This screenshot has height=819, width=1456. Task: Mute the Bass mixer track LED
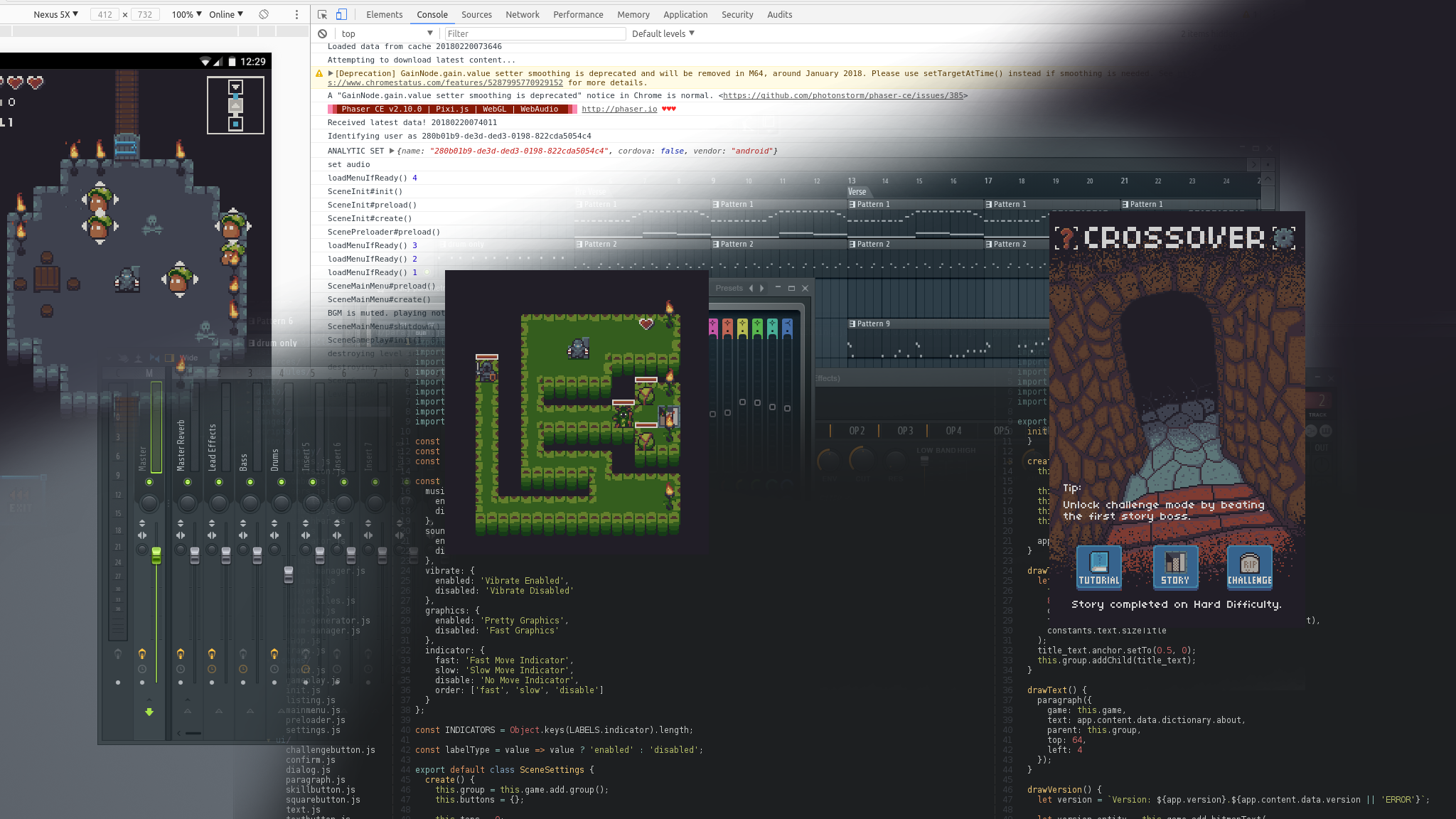coord(250,482)
